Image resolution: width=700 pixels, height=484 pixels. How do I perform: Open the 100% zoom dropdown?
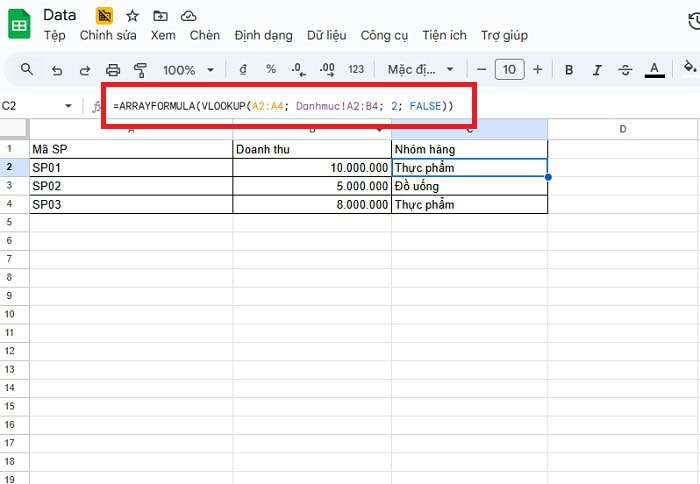[x=188, y=70]
